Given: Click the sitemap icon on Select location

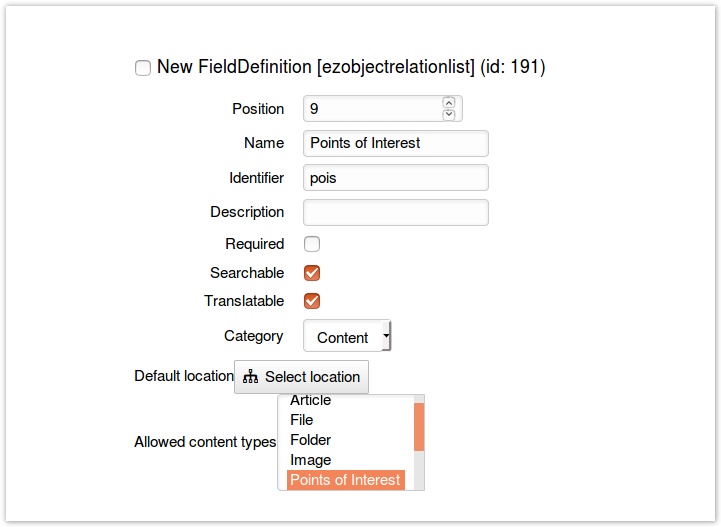Looking at the screenshot, I should point(250,377).
